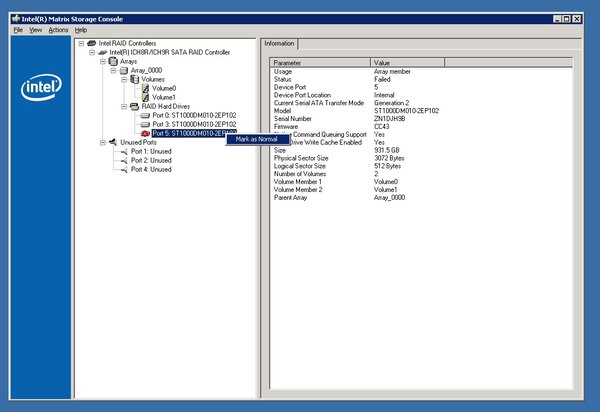Collapse the Arrays node
The image size is (600, 412).
point(103,61)
